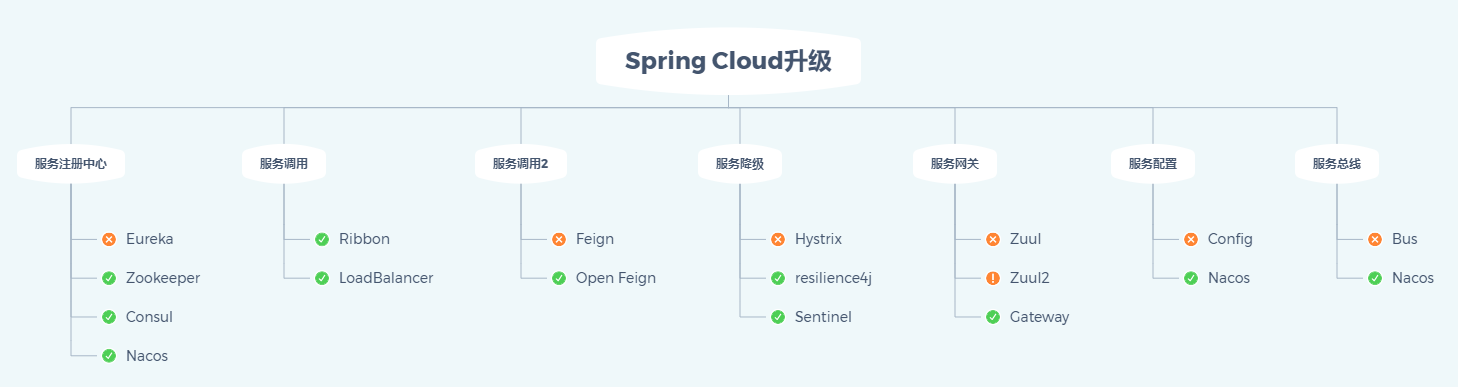
Task: Select the 服务总线 branch node
Action: (x=1337, y=164)
